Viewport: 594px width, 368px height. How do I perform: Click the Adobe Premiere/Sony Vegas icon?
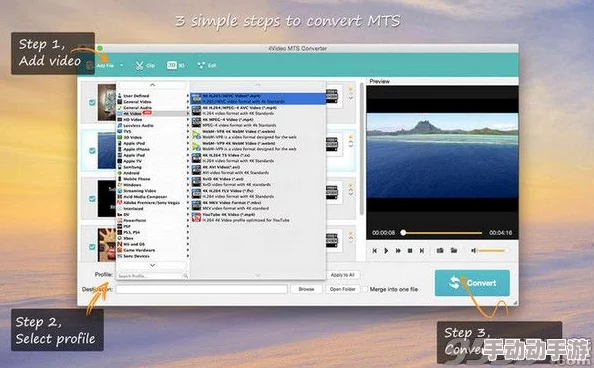120,203
